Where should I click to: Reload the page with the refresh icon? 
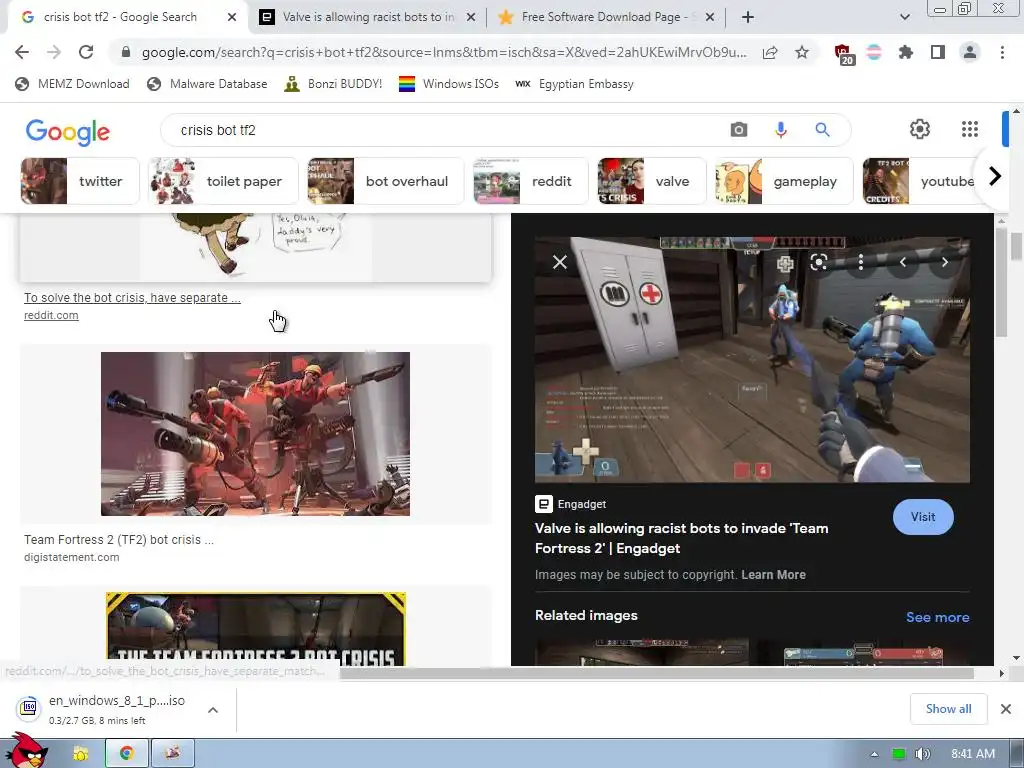pos(86,52)
